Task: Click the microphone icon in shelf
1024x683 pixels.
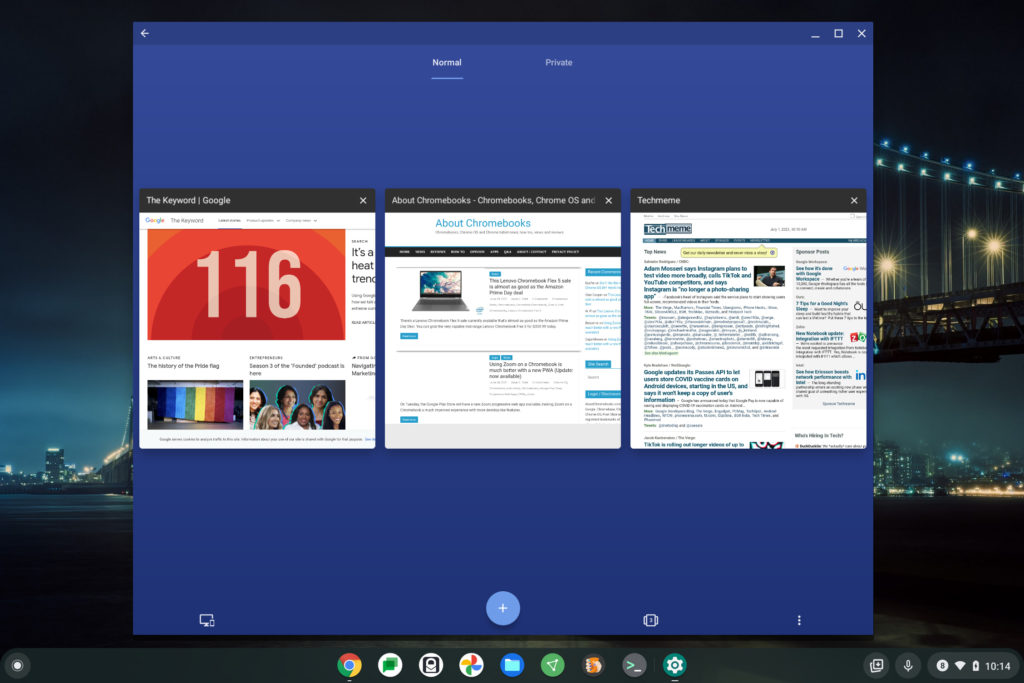Action: pyautogui.click(x=908, y=665)
